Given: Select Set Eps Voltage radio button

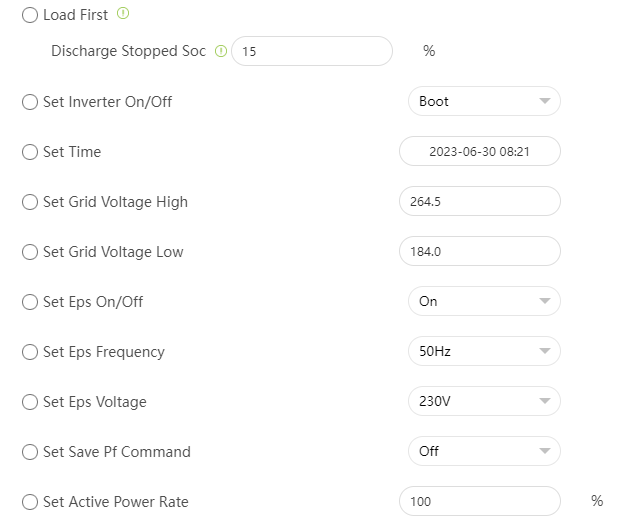Looking at the screenshot, I should click(30, 402).
